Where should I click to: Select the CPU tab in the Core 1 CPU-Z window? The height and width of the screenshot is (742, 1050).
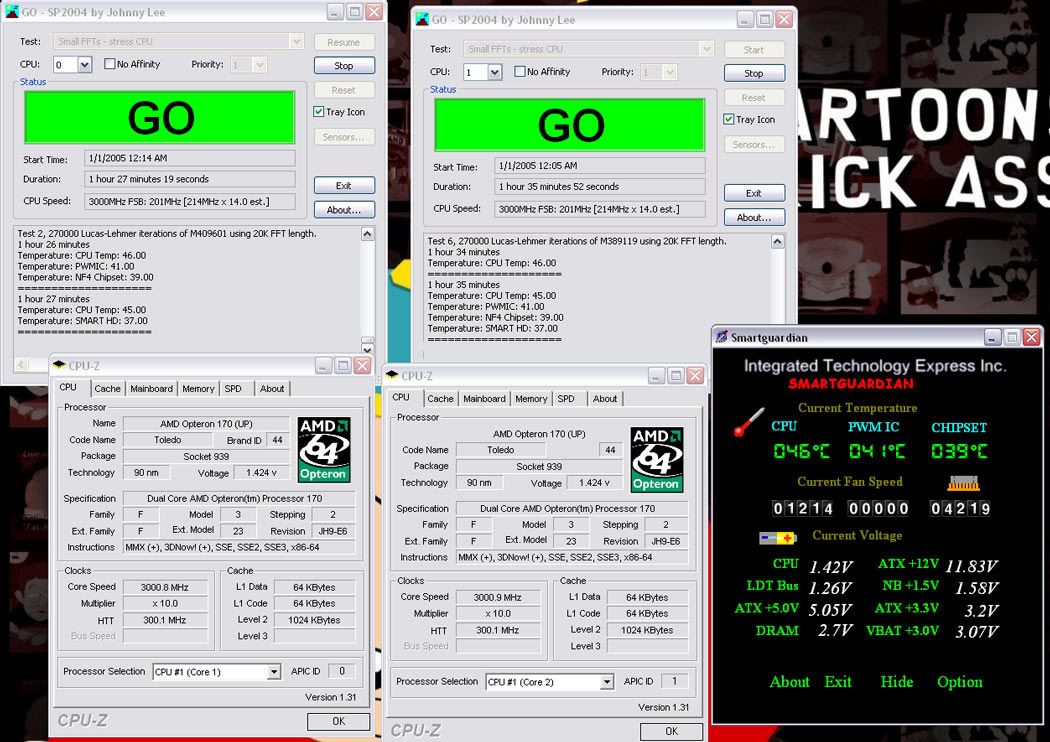click(x=68, y=387)
